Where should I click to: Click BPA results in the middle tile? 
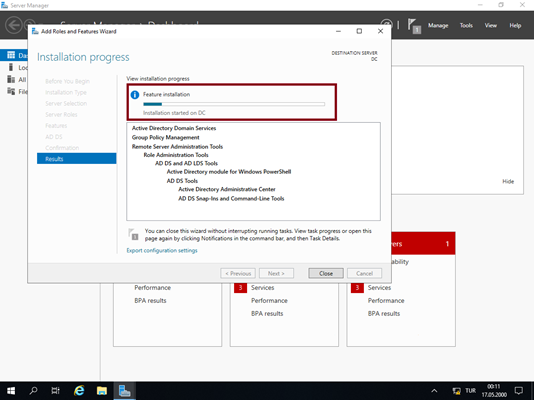coord(267,314)
